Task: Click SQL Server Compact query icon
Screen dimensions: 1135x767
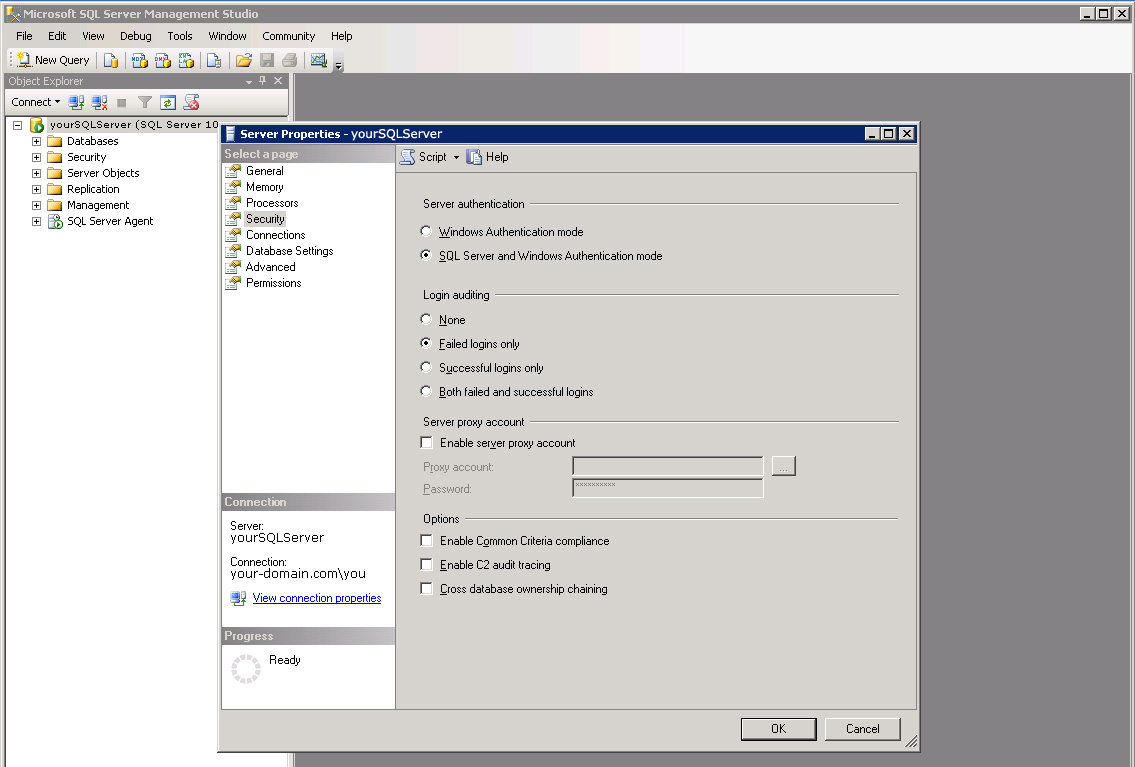Action: pyautogui.click(x=214, y=61)
